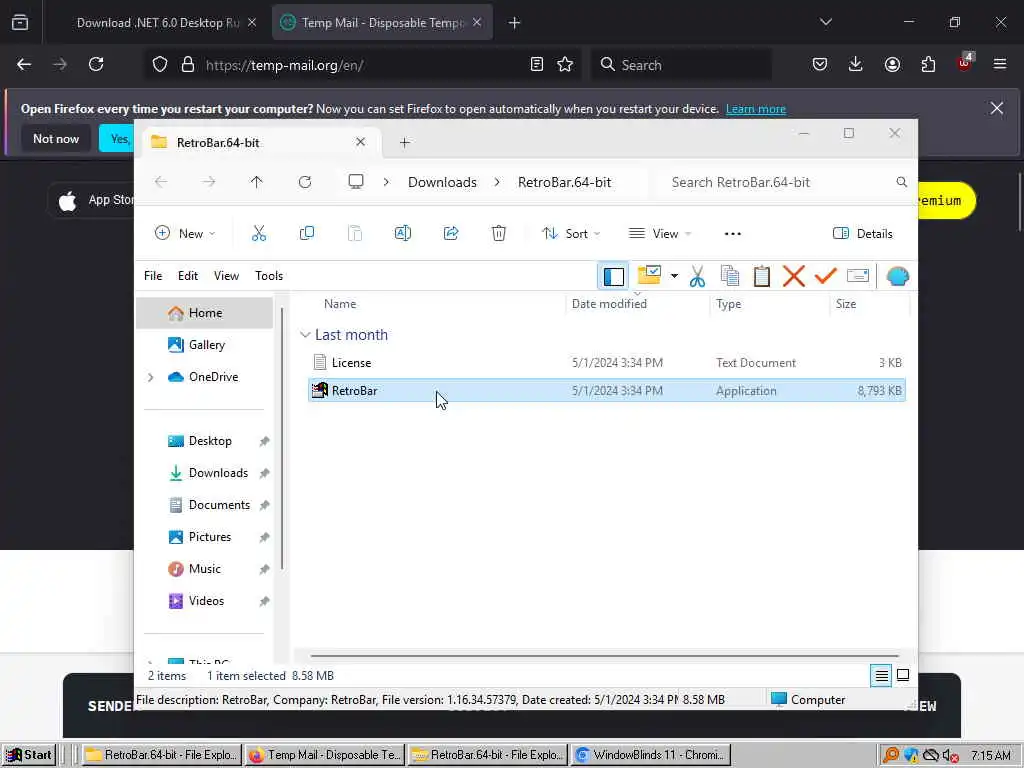Open the Sort options dropdown
Screen dimensions: 1024x768
(571, 233)
